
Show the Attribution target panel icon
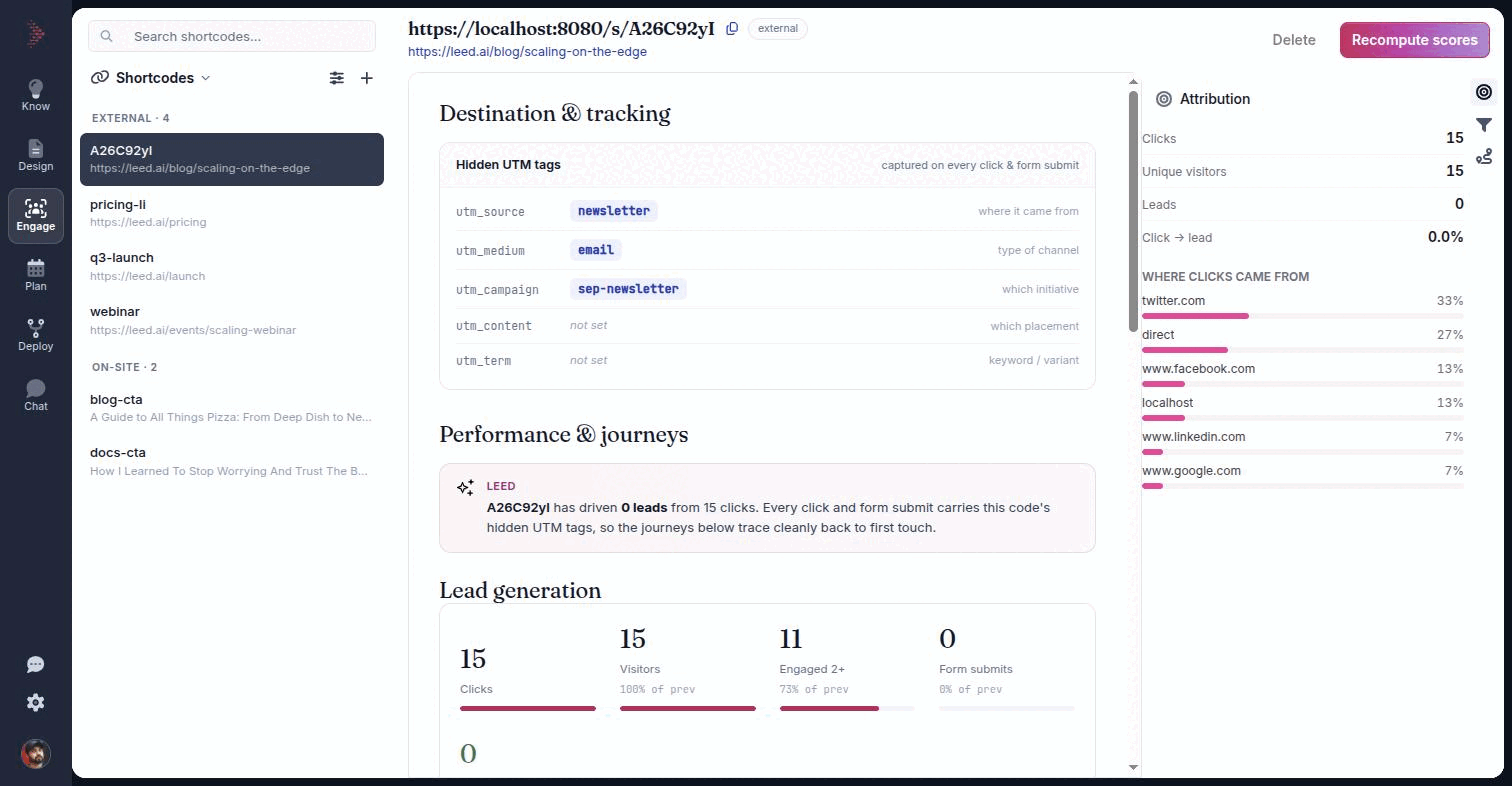(x=1484, y=92)
